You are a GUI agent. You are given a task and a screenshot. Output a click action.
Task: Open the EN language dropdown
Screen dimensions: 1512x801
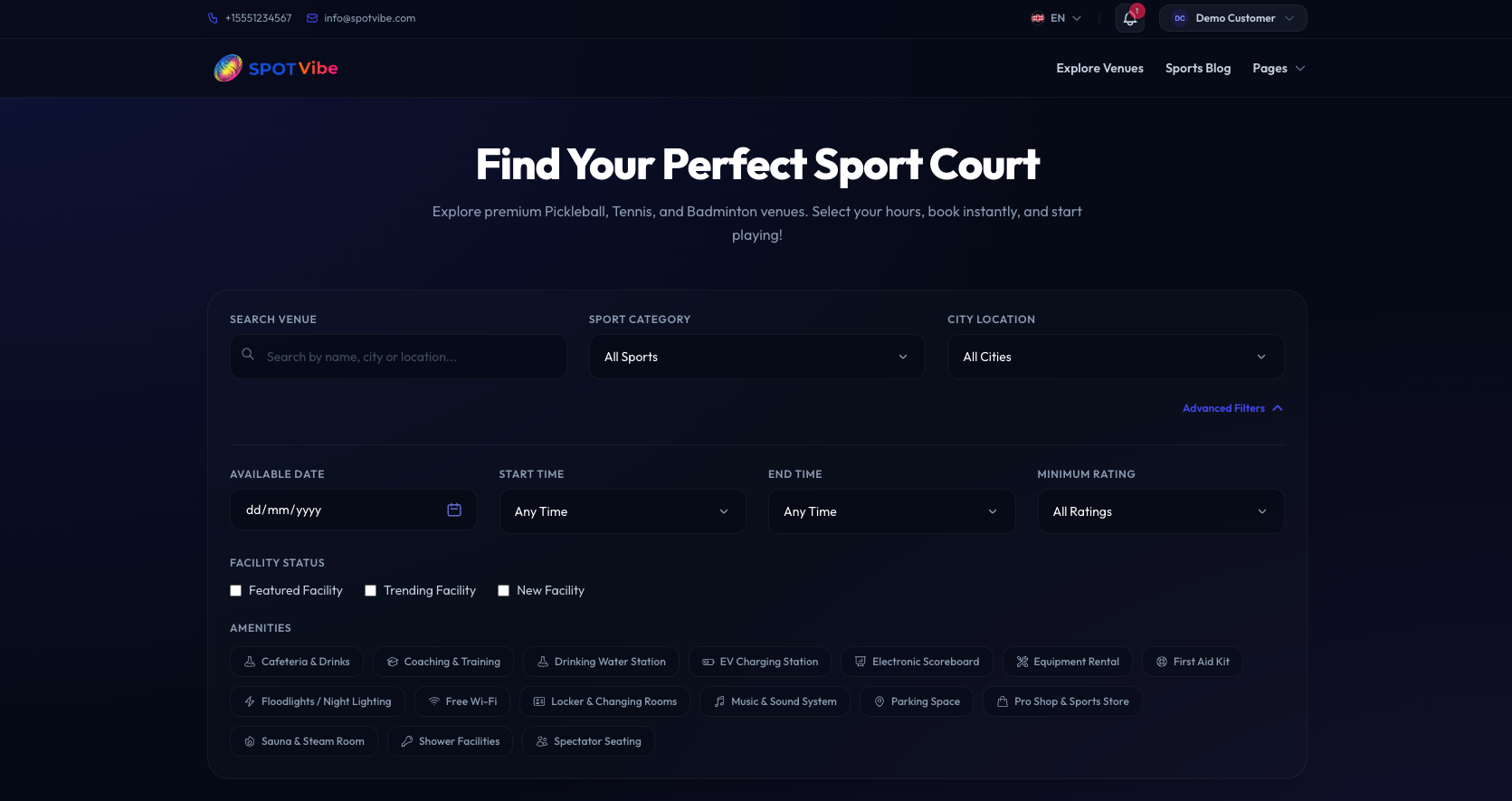click(x=1057, y=18)
